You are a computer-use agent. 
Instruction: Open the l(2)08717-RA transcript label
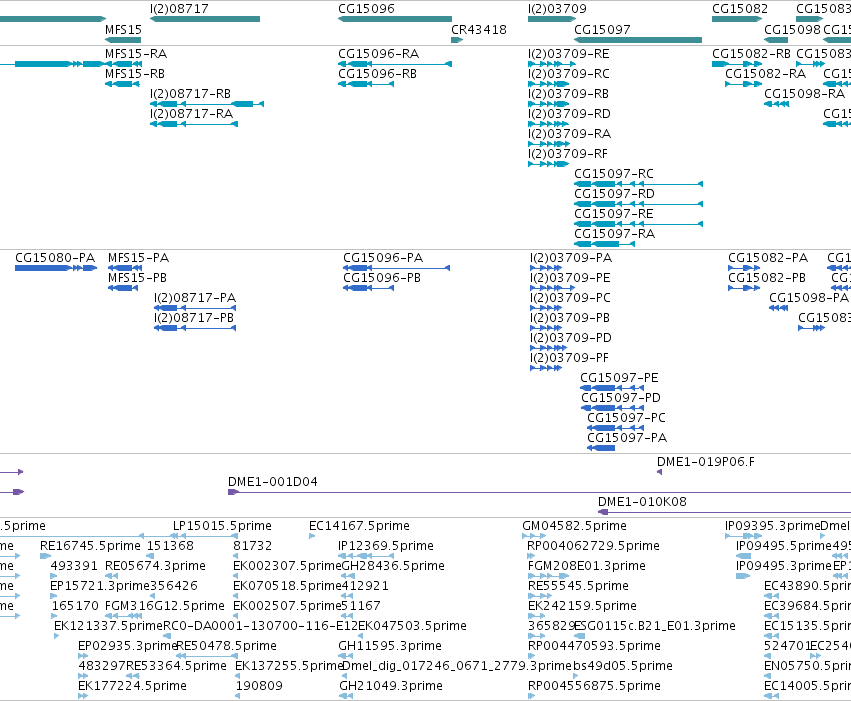[191, 114]
